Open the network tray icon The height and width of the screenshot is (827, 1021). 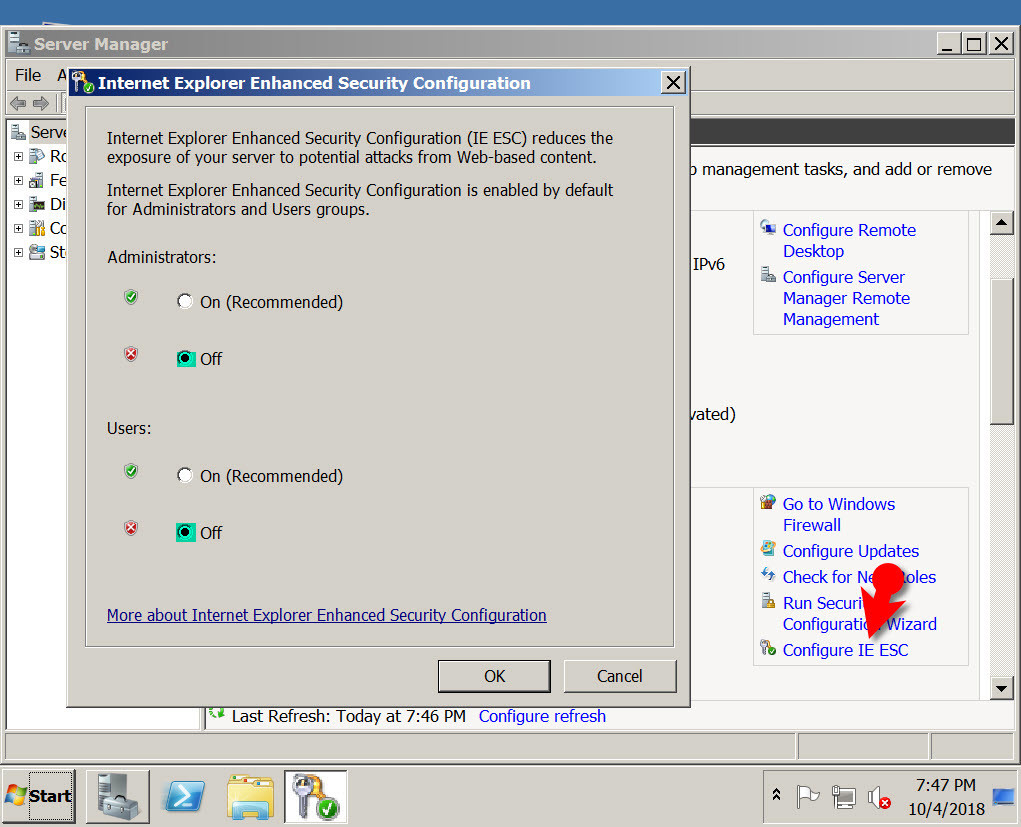[844, 796]
